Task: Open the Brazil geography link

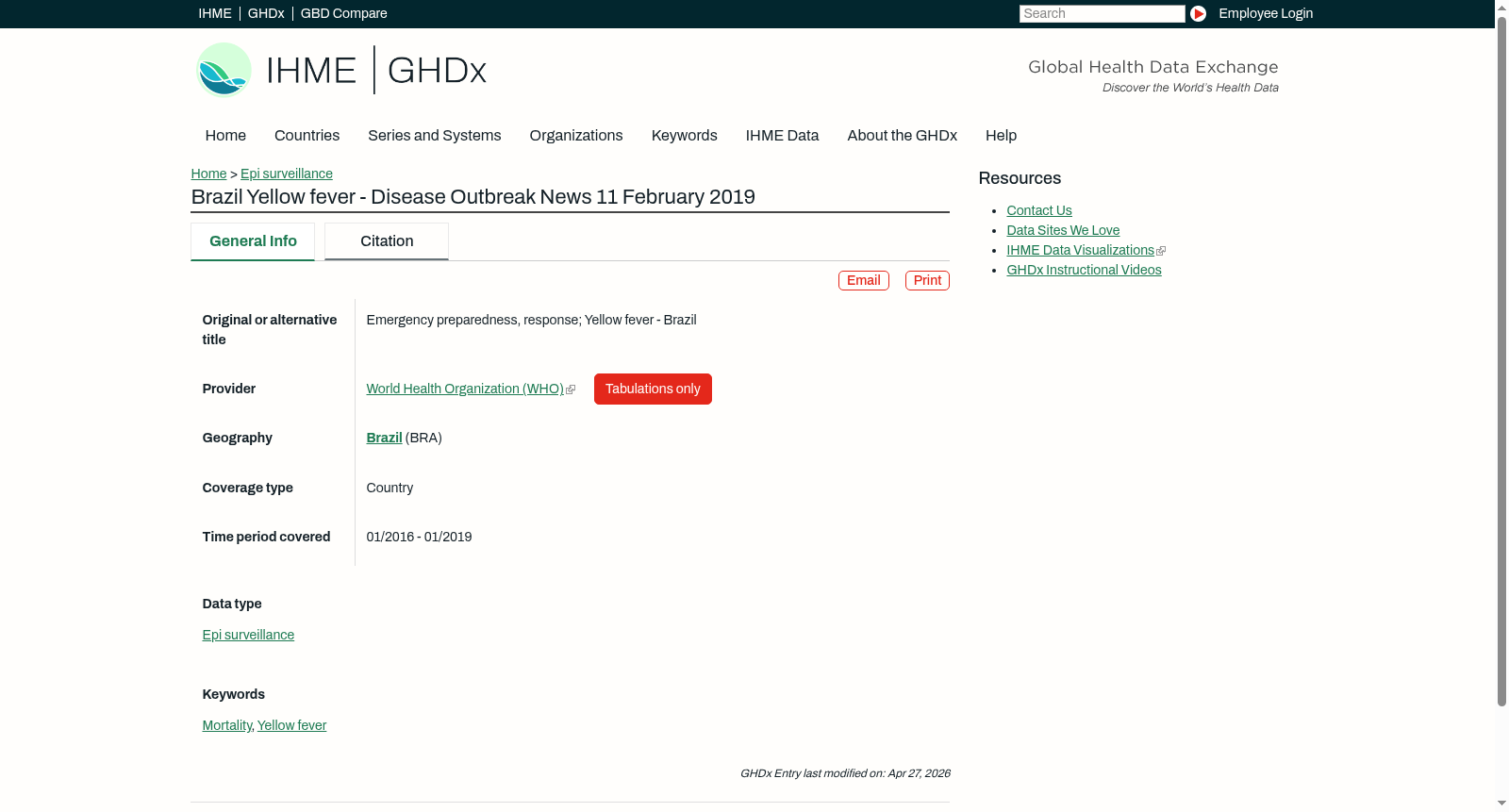Action: pos(384,438)
